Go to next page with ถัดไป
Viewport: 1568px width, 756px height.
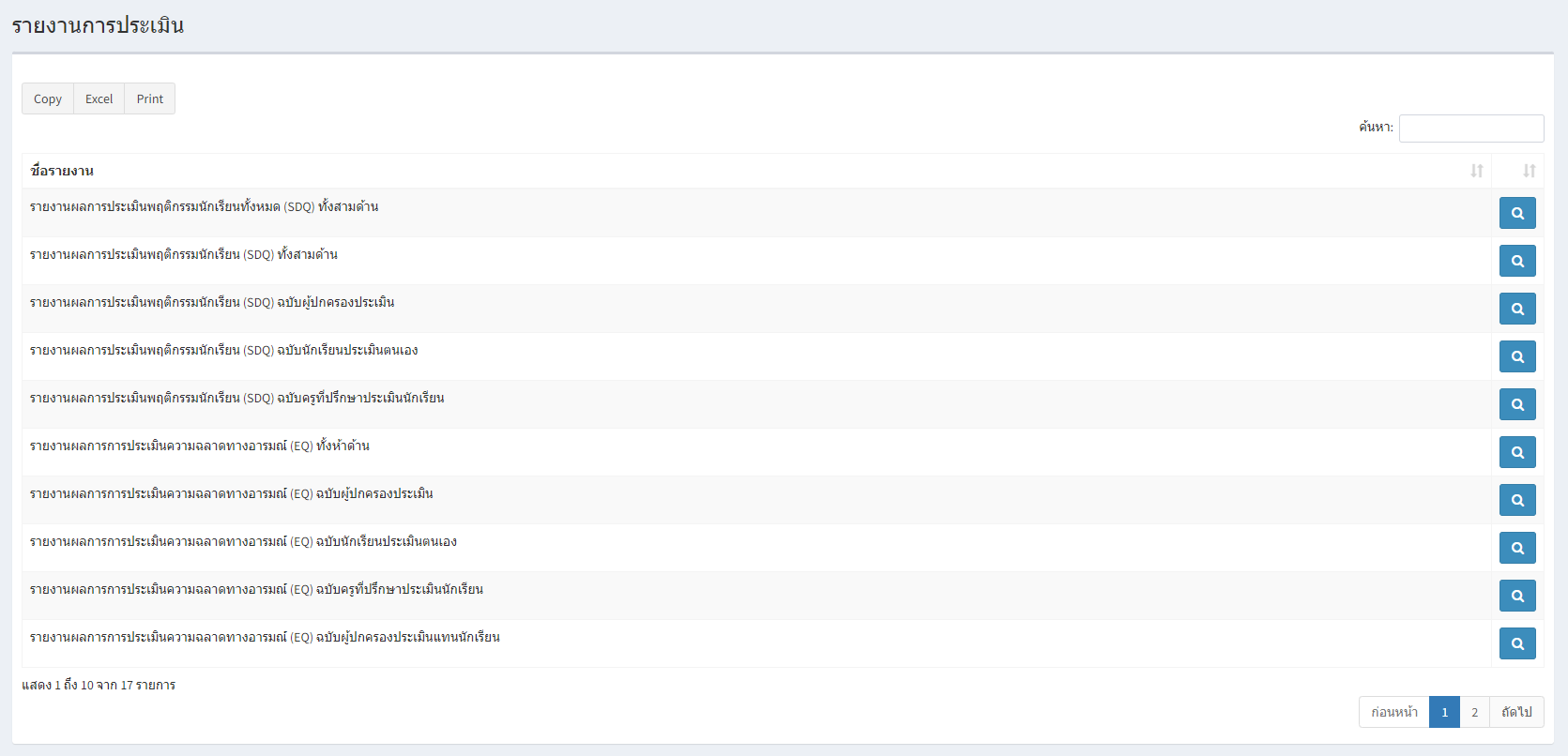[1516, 712]
